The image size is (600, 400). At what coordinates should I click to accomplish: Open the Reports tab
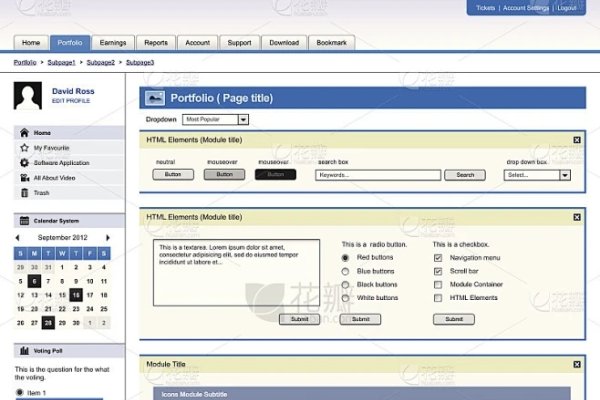[x=155, y=43]
